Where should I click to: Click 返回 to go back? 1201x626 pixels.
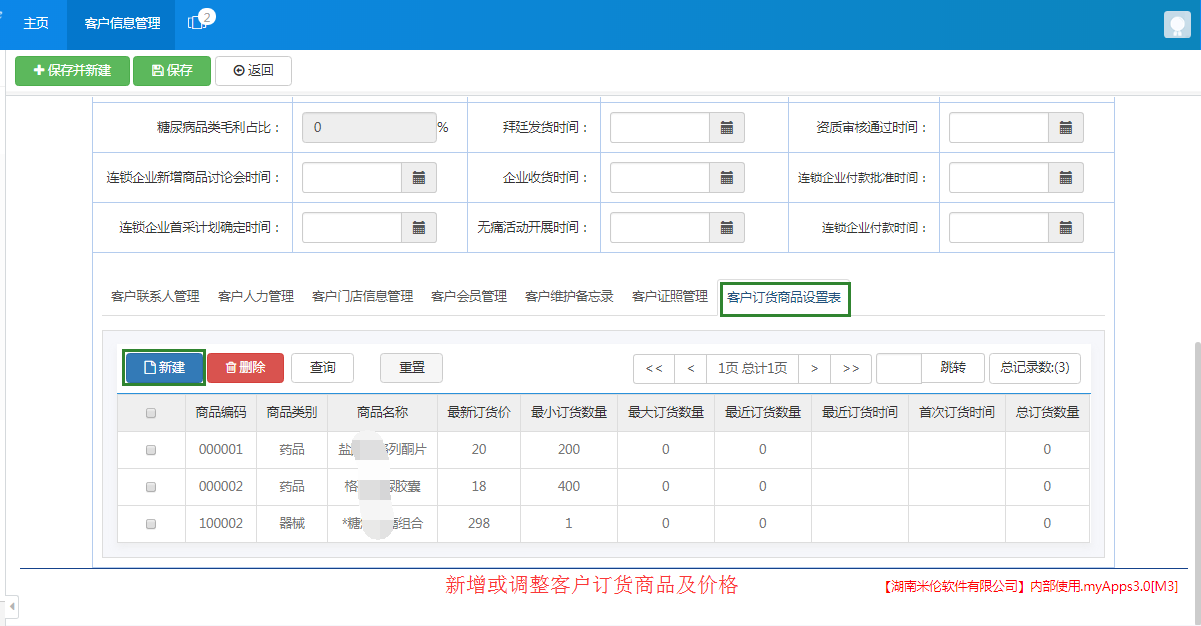point(253,70)
